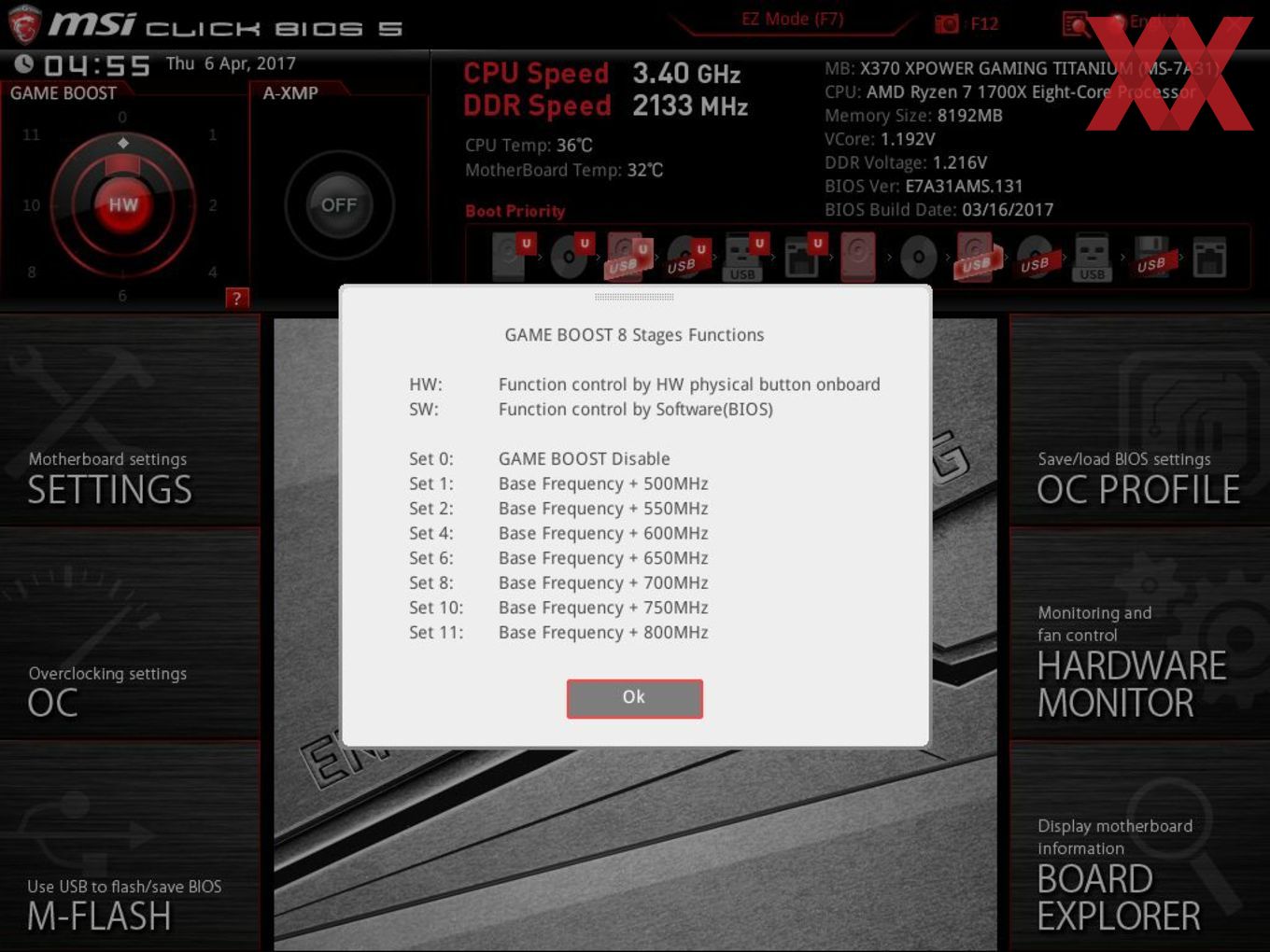Screen dimensions: 1270x952
Task: Click the 'Function control by Software(BIOS)' line
Action: click(636, 409)
